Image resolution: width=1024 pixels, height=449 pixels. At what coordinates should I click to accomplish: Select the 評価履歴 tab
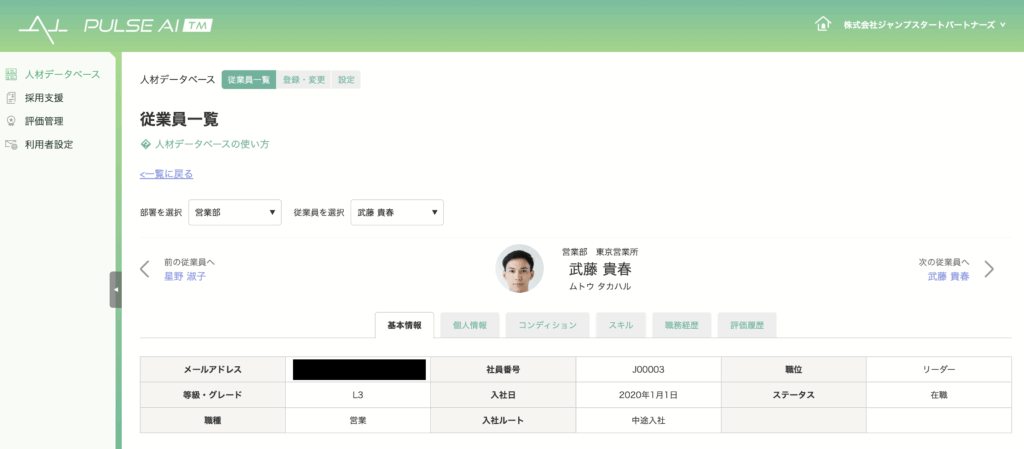[x=747, y=325]
